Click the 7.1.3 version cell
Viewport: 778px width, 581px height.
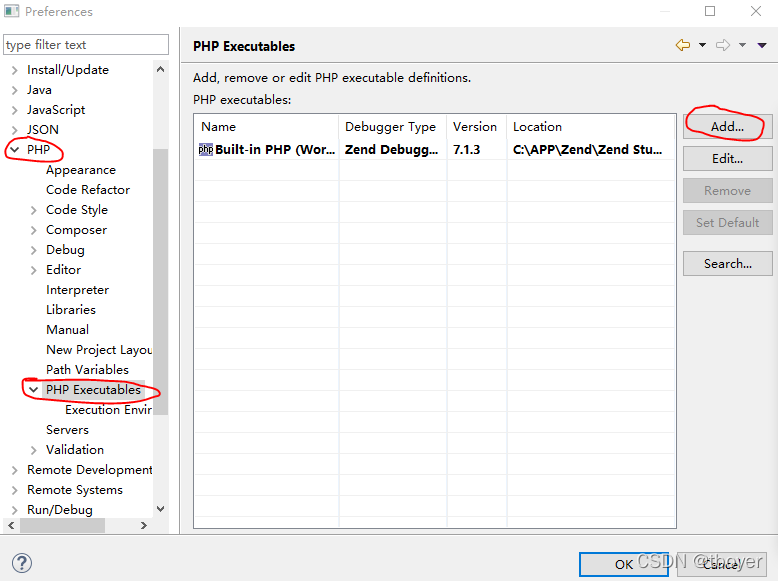[466, 149]
